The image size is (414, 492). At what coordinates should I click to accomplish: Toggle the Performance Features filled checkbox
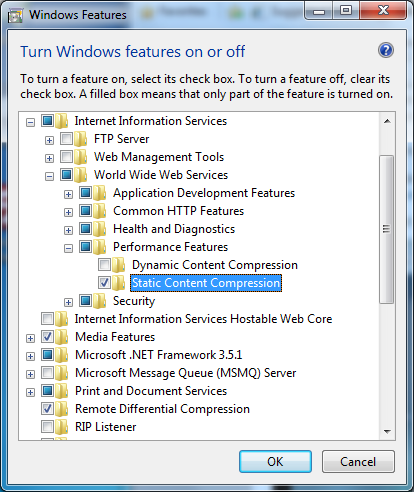click(85, 246)
